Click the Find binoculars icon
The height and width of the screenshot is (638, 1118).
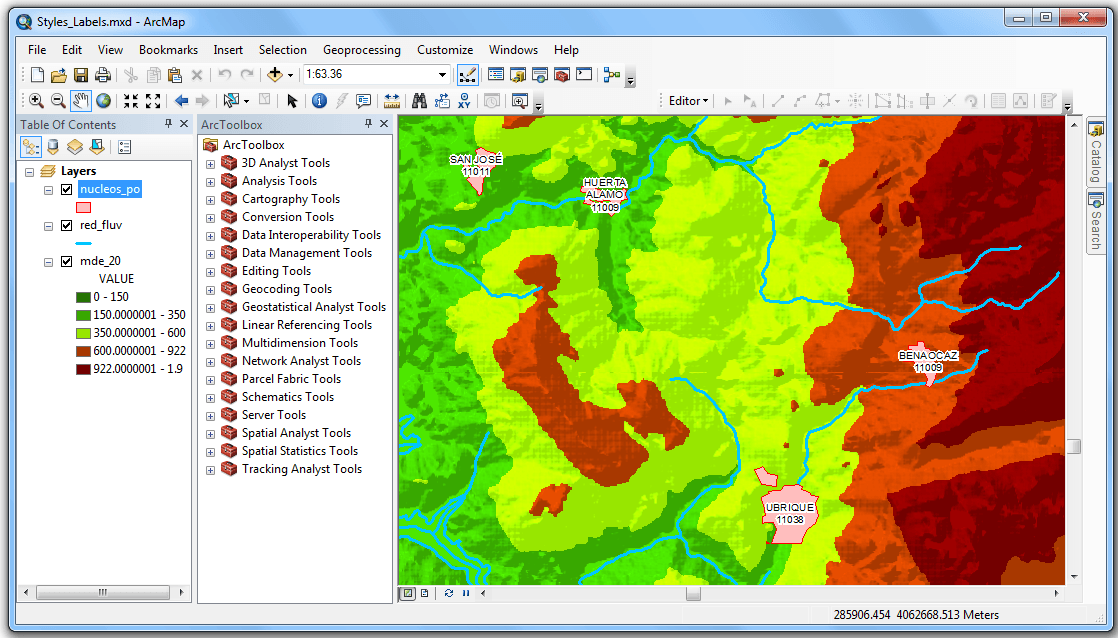[419, 100]
